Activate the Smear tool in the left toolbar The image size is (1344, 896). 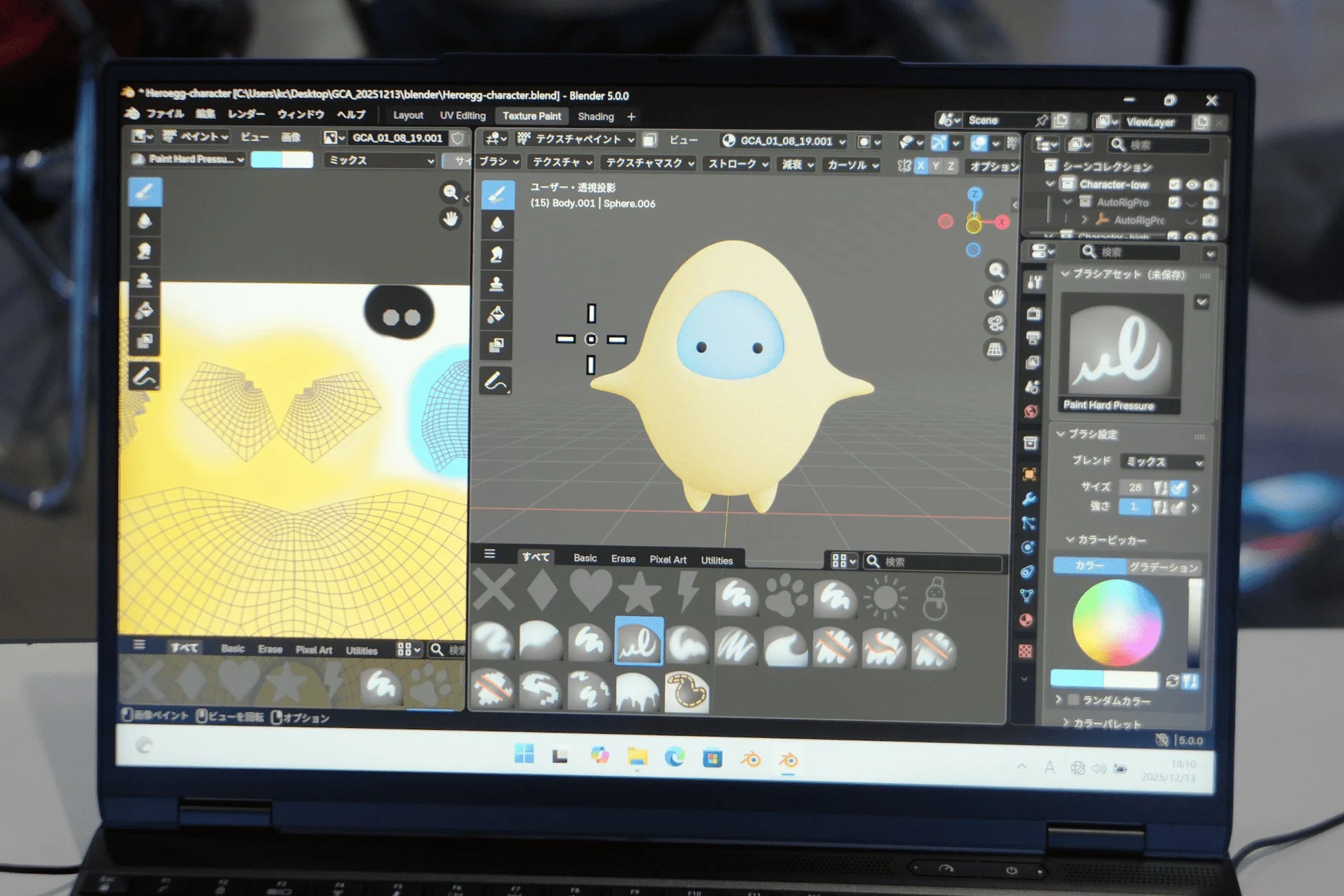pos(143,251)
